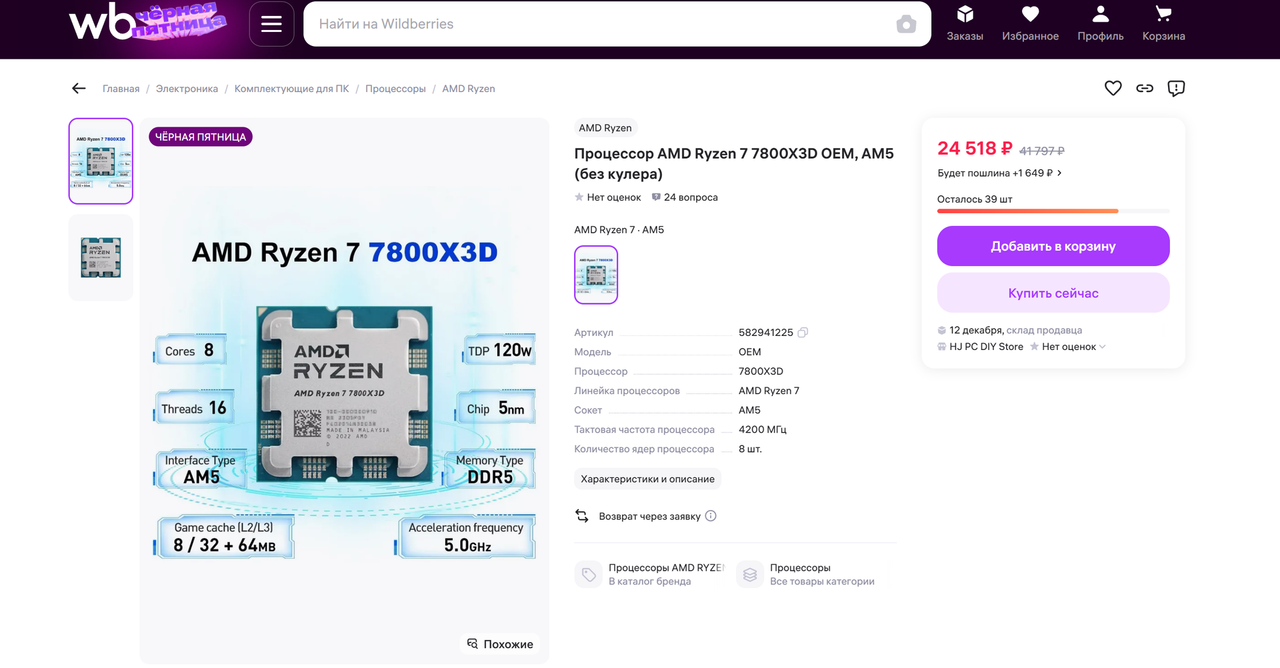Image resolution: width=1280 pixels, height=668 pixels.
Task: Report product with exclamation bubble icon
Action: [1176, 88]
